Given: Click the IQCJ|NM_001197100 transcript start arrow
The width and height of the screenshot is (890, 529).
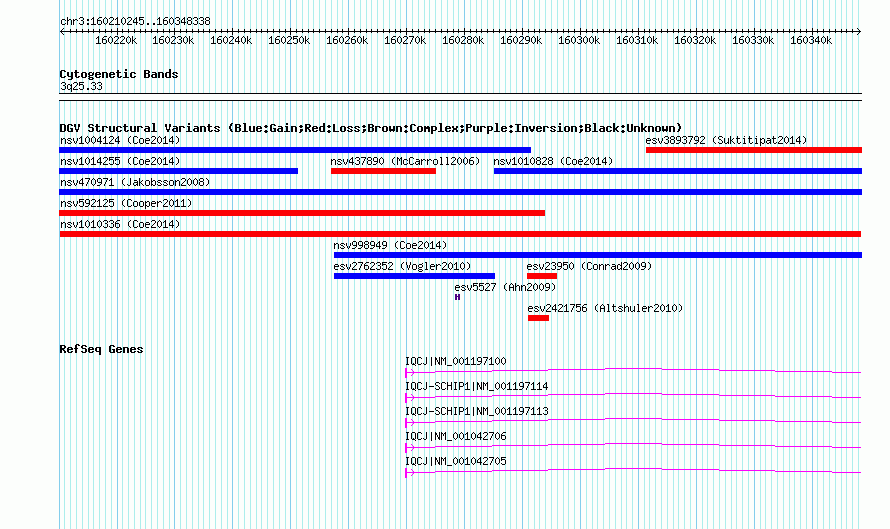Looking at the screenshot, I should (410, 373).
